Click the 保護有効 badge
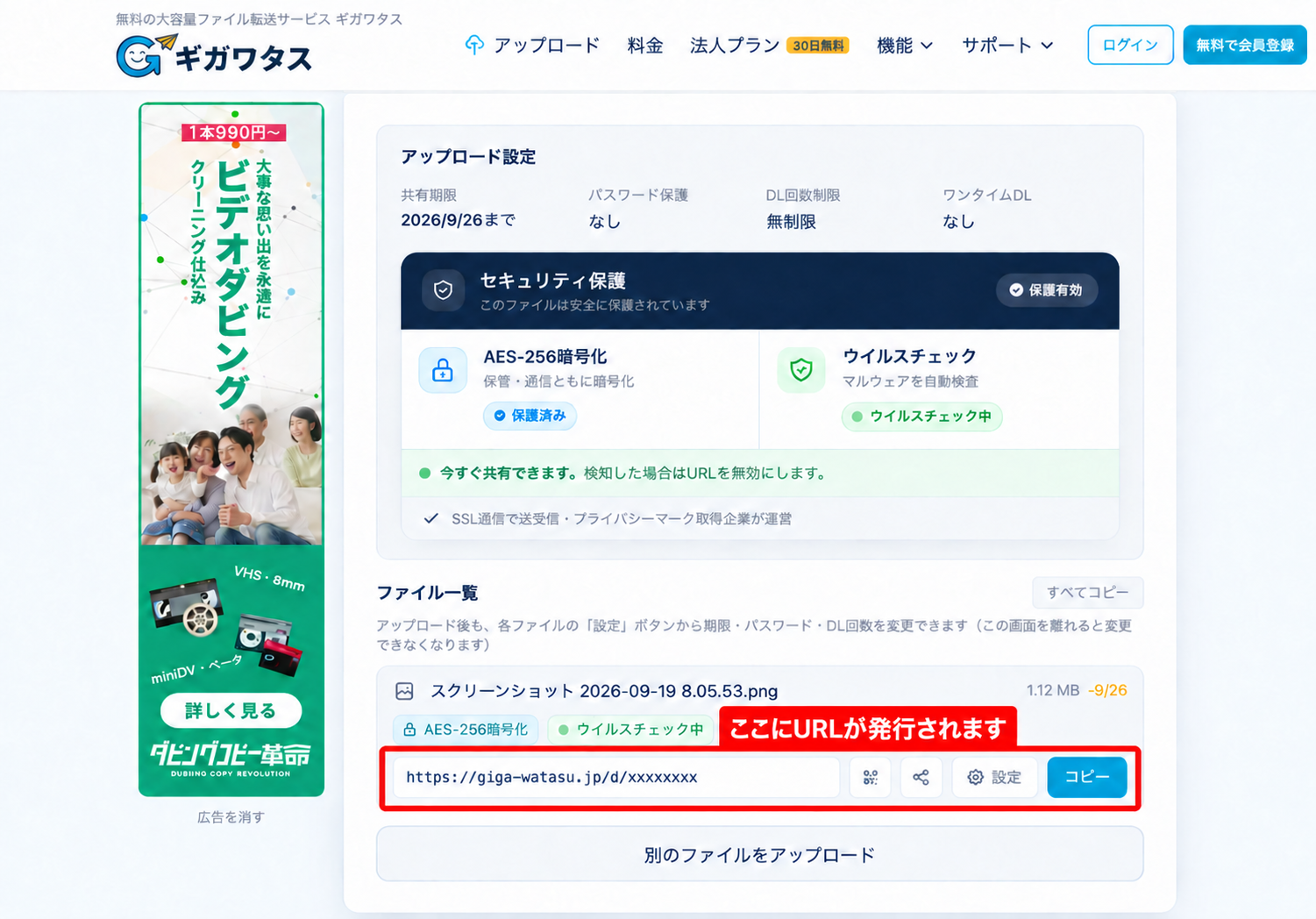1316x919 pixels. tap(1047, 290)
